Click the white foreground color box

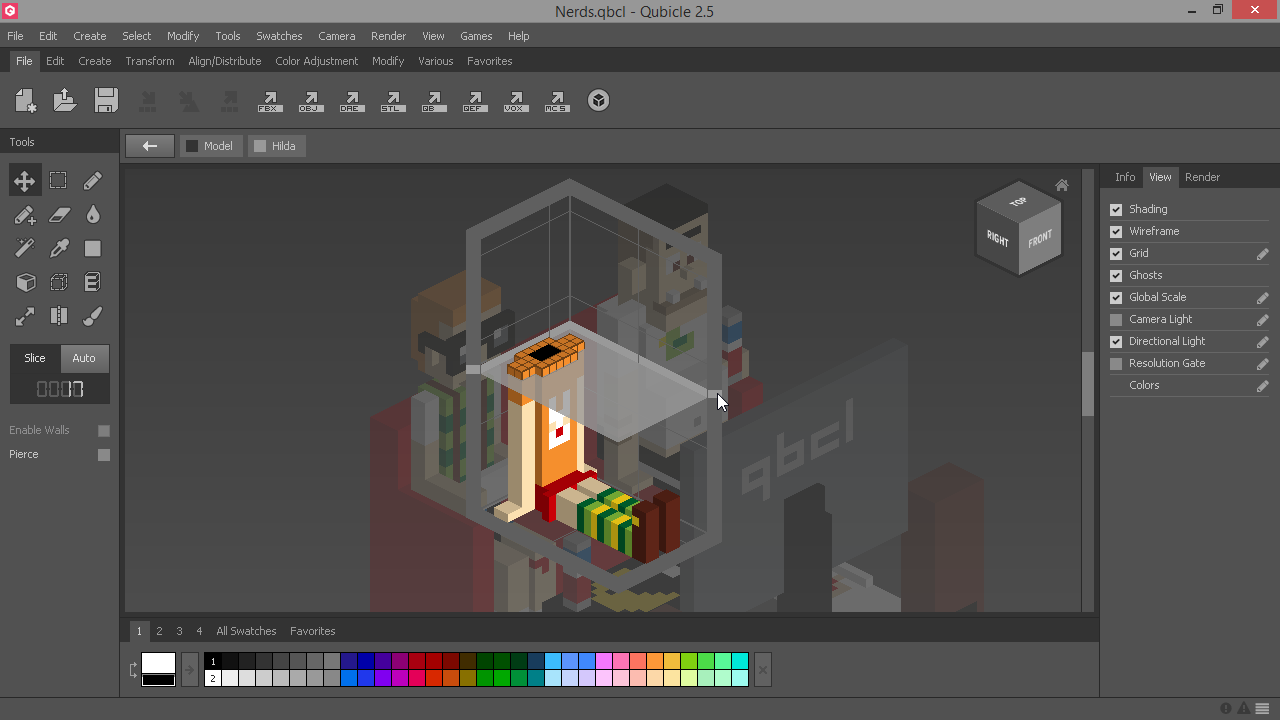(158, 663)
